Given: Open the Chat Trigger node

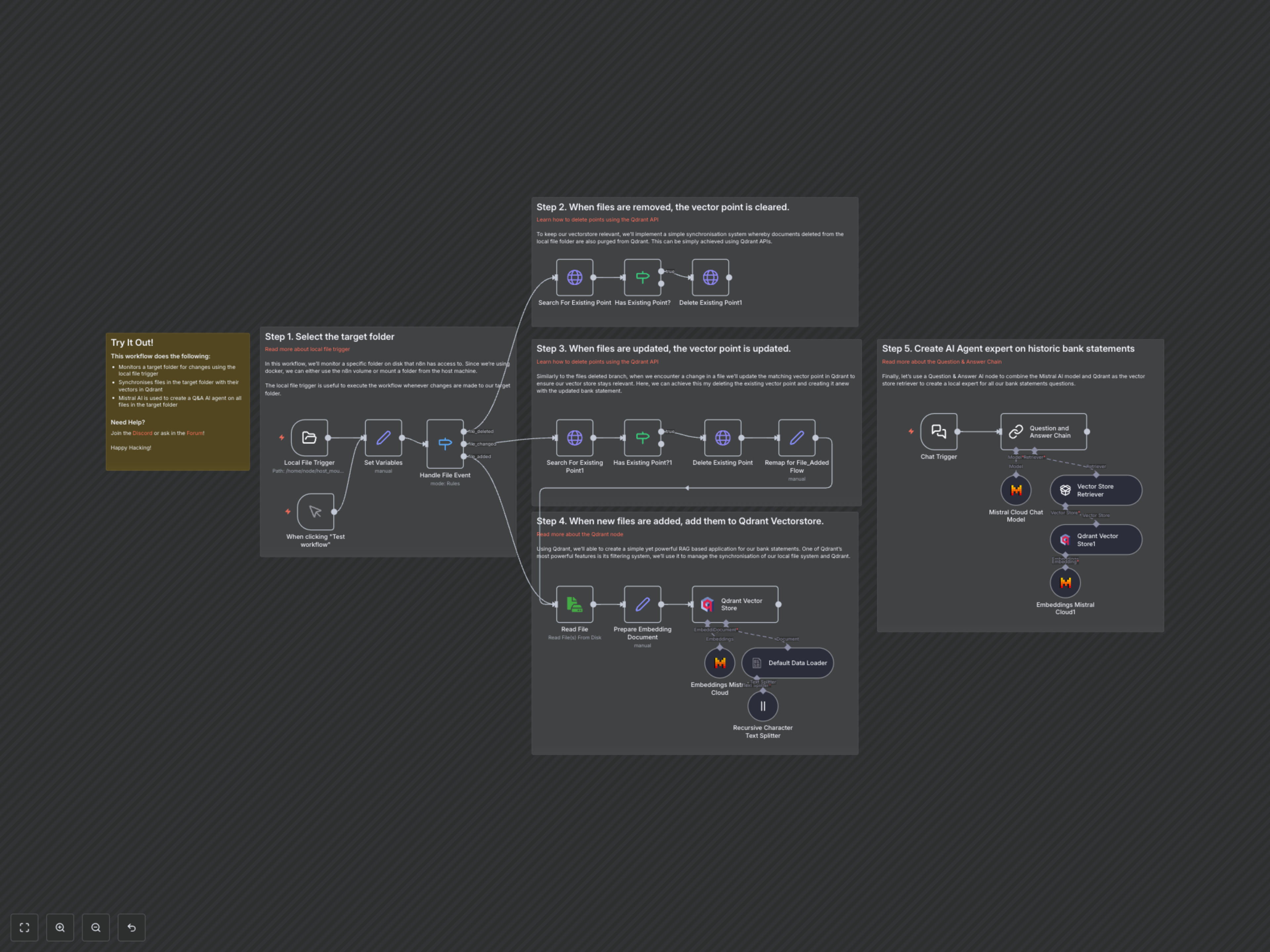Looking at the screenshot, I should [939, 431].
